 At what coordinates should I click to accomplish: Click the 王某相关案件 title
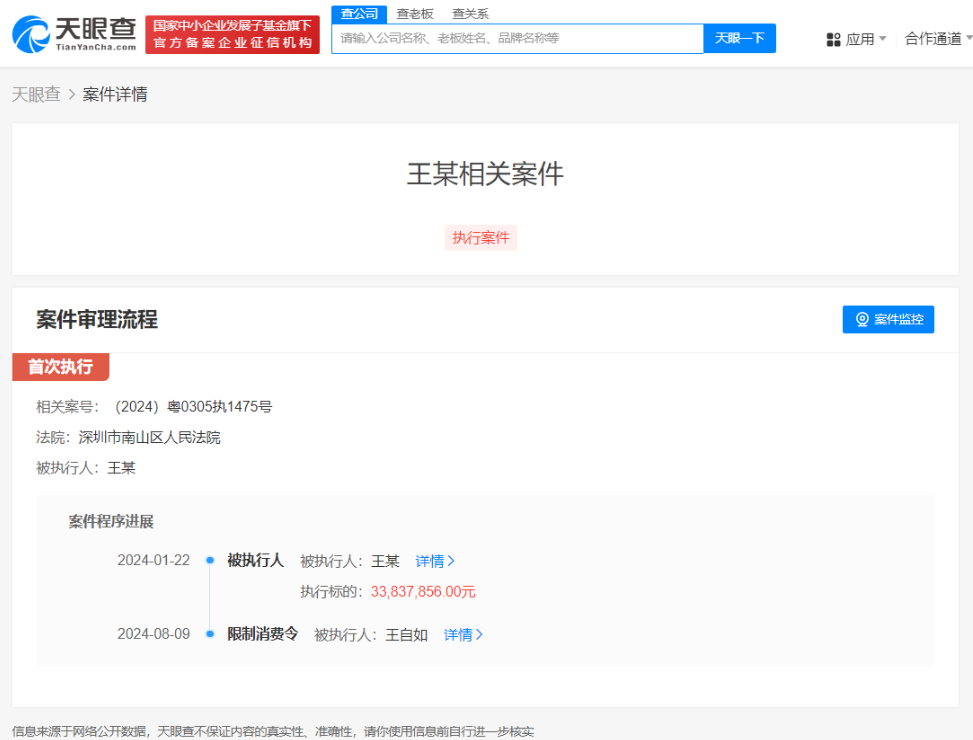pyautogui.click(x=485, y=174)
